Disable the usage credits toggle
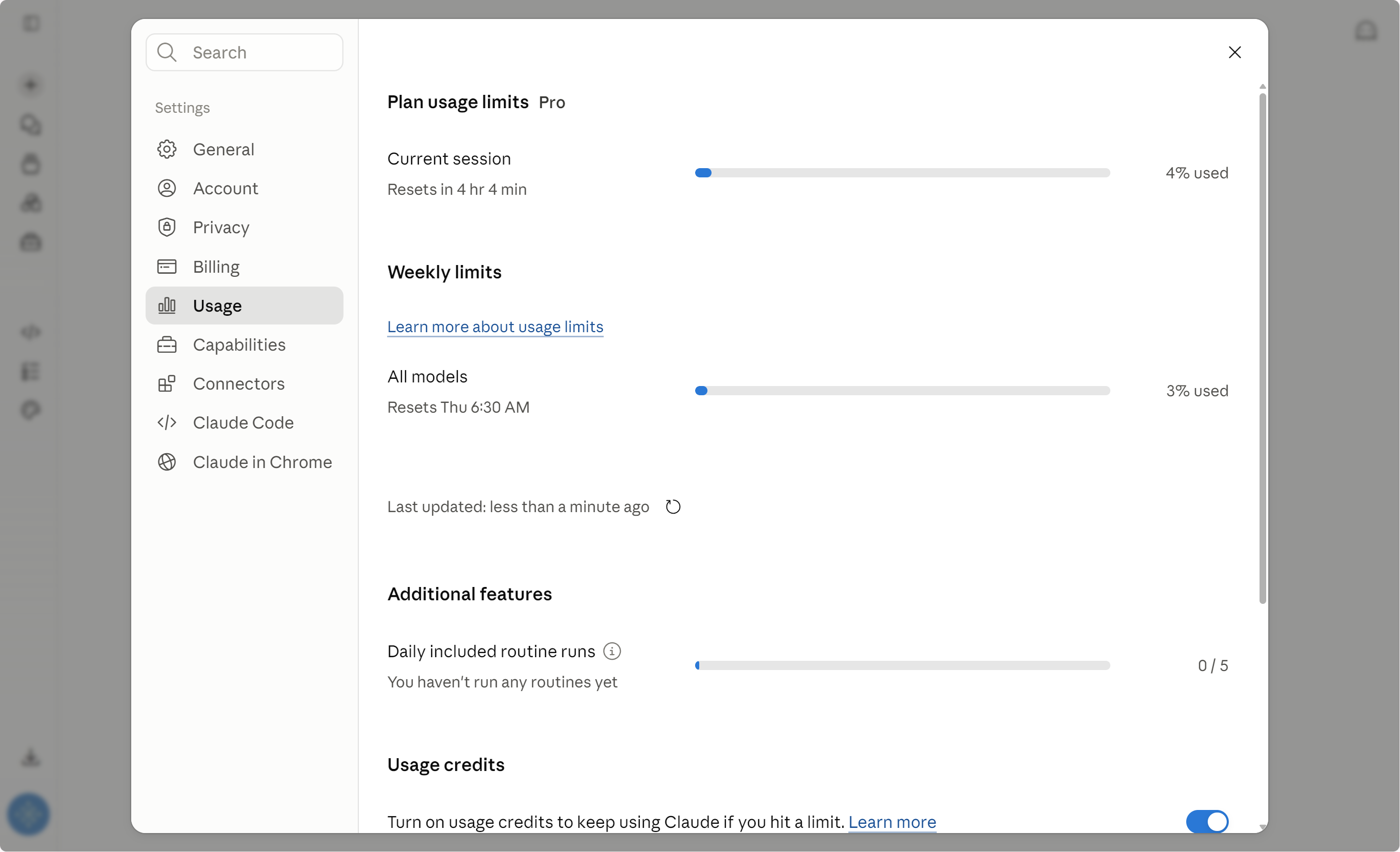The height and width of the screenshot is (852, 1400). [1207, 821]
